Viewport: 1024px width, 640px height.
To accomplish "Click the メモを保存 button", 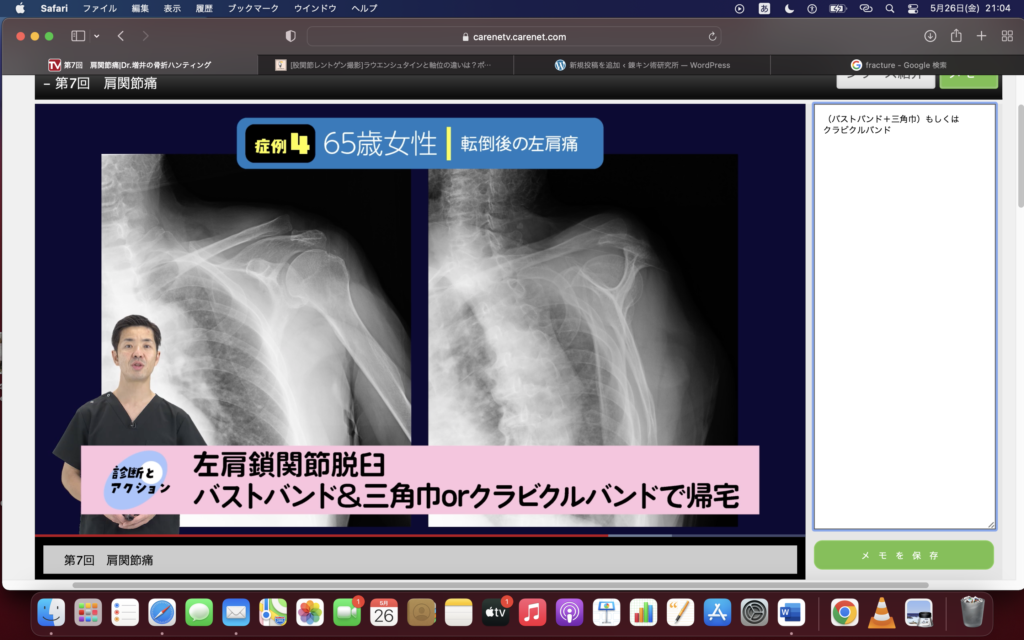I will (x=903, y=555).
